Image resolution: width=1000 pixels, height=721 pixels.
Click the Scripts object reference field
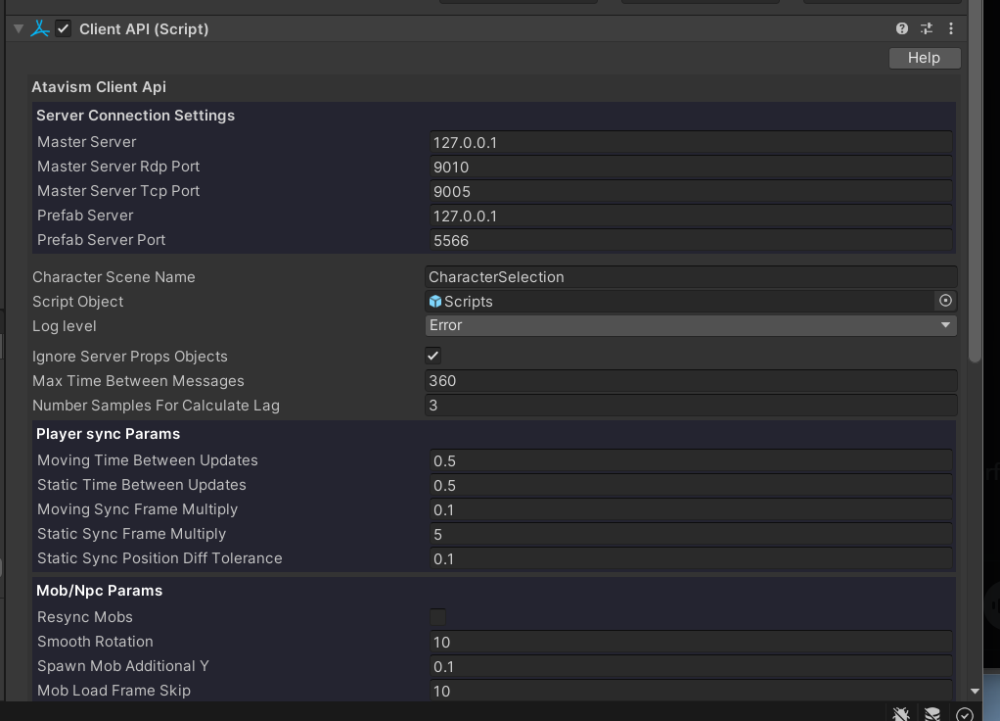[x=680, y=301]
